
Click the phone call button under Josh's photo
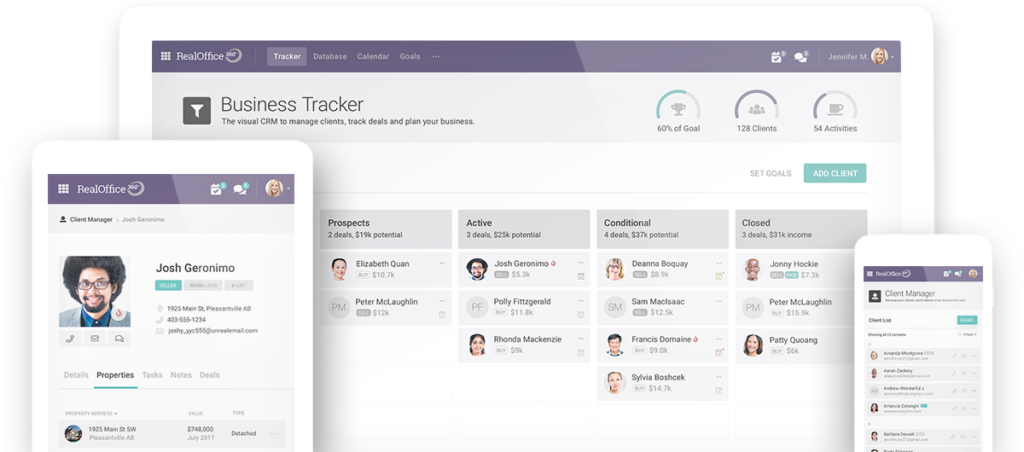point(70,338)
